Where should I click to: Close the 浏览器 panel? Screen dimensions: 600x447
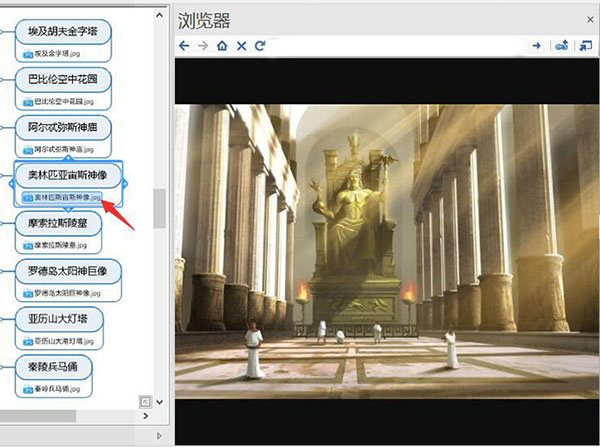pos(586,17)
